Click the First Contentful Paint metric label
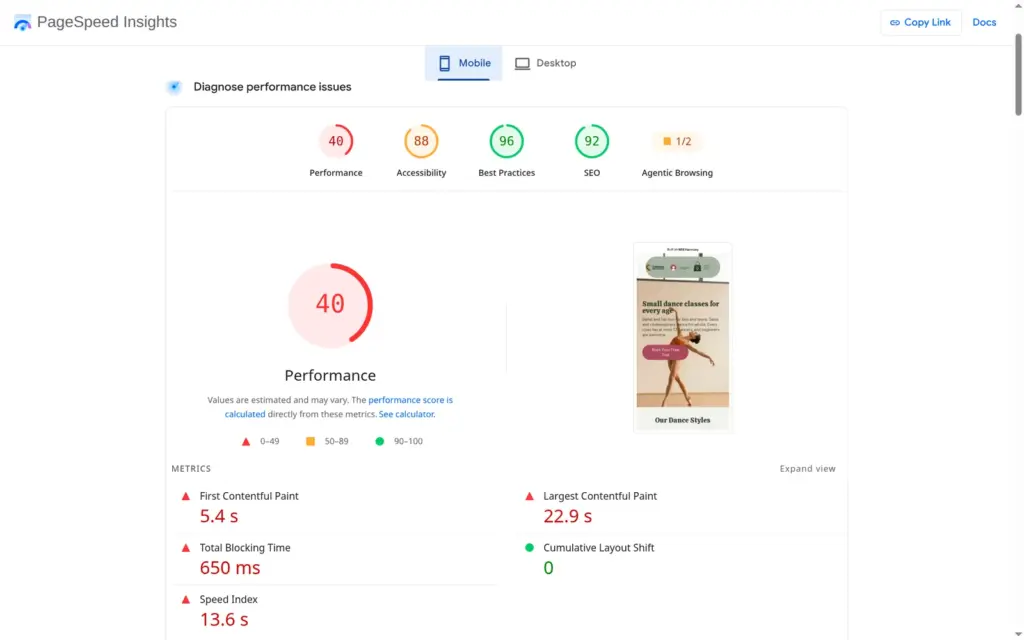The height and width of the screenshot is (640, 1024). (249, 496)
